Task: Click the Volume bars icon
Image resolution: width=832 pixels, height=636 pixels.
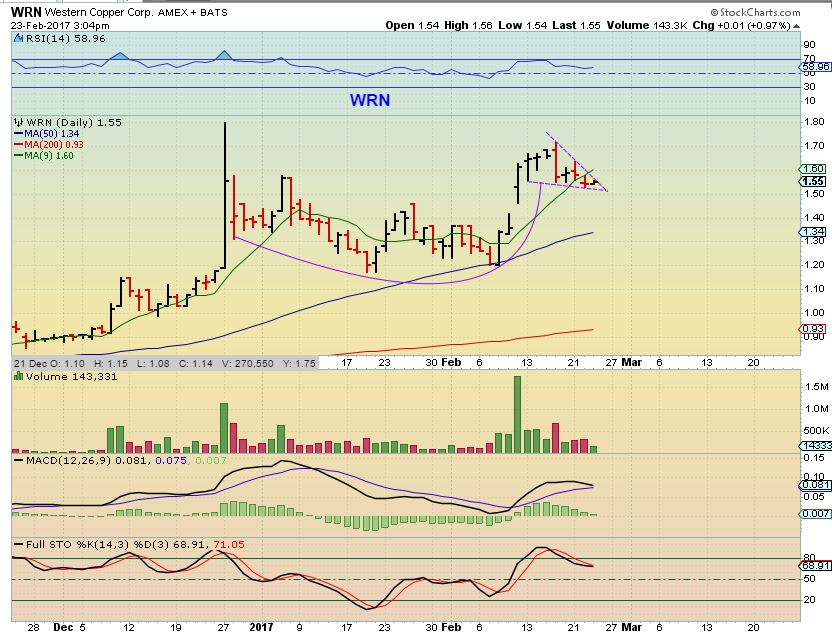Action: tap(19, 376)
